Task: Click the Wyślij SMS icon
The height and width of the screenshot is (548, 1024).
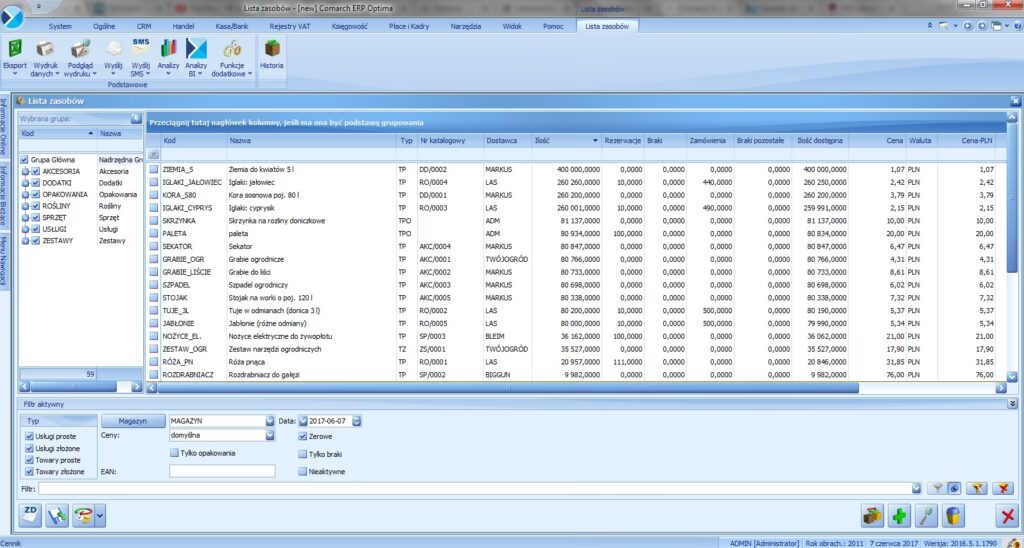Action: pyautogui.click(x=141, y=49)
